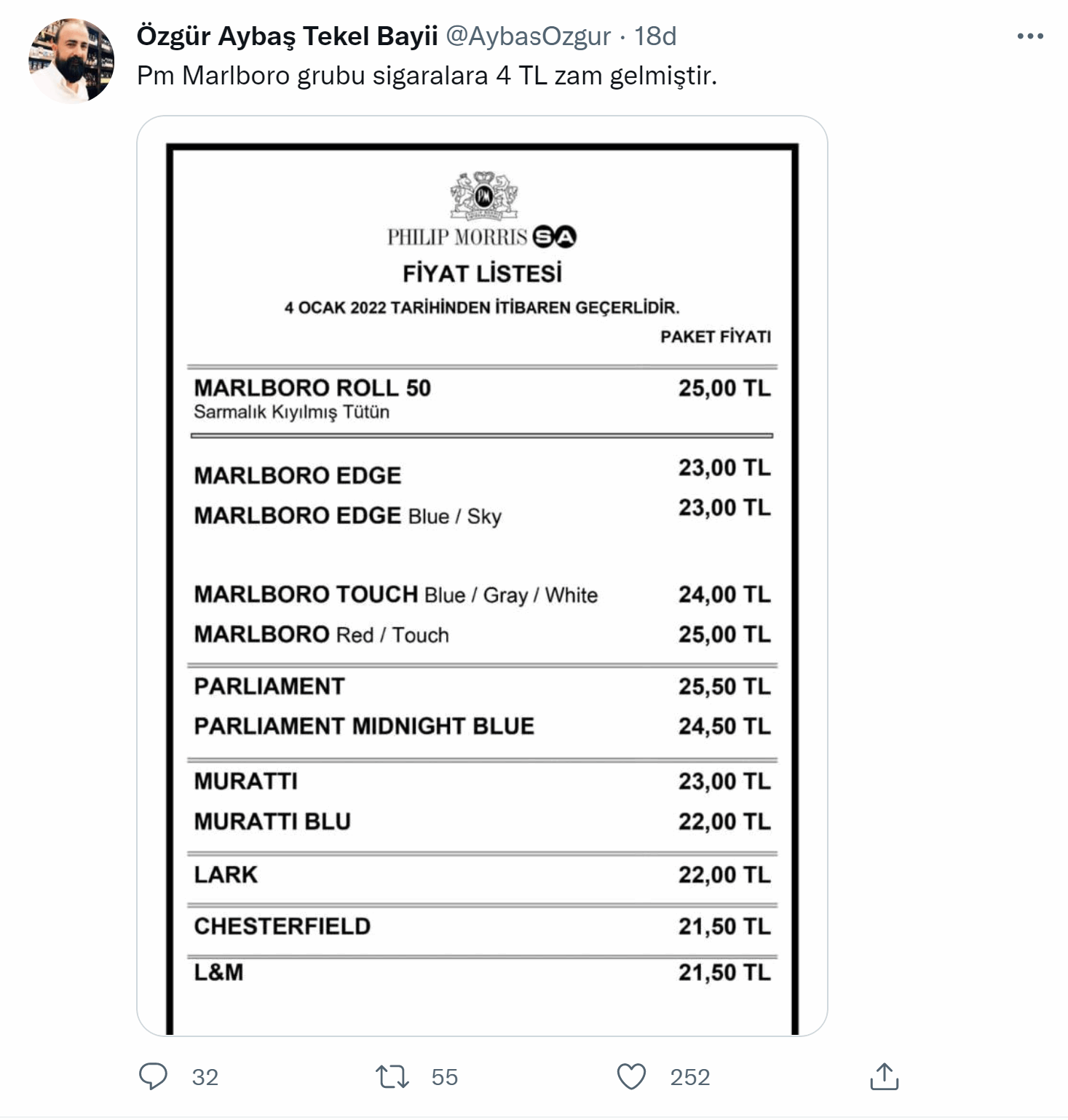Click the PARLIAMENT MIDNIGHT BLUE row label
The width and height of the screenshot is (1068, 1120).
click(x=364, y=726)
